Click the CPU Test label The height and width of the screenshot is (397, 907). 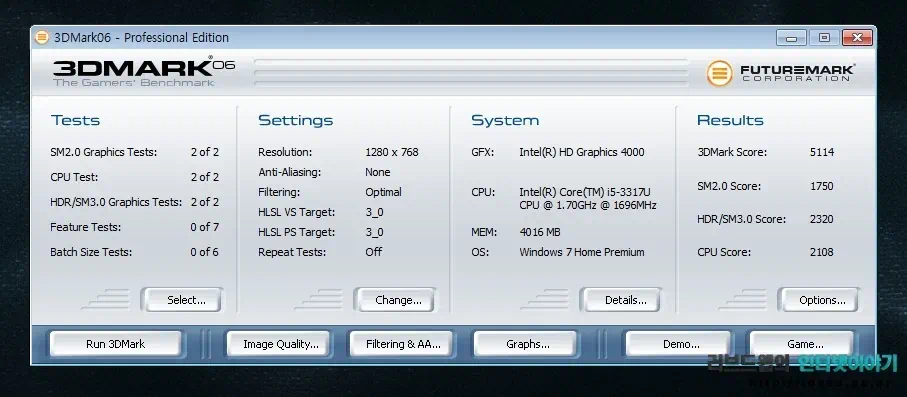tap(74, 177)
